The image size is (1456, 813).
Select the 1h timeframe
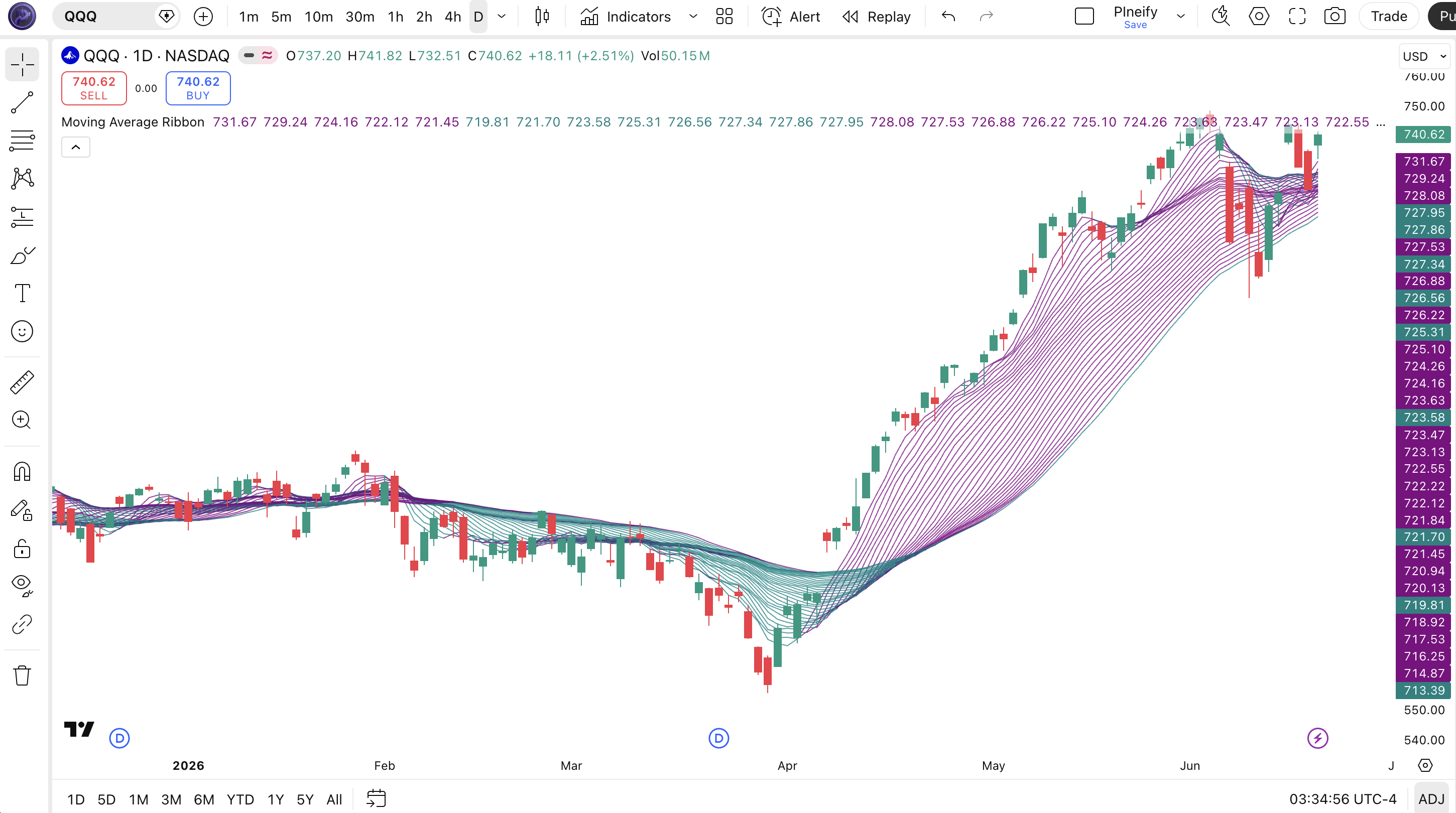[396, 17]
